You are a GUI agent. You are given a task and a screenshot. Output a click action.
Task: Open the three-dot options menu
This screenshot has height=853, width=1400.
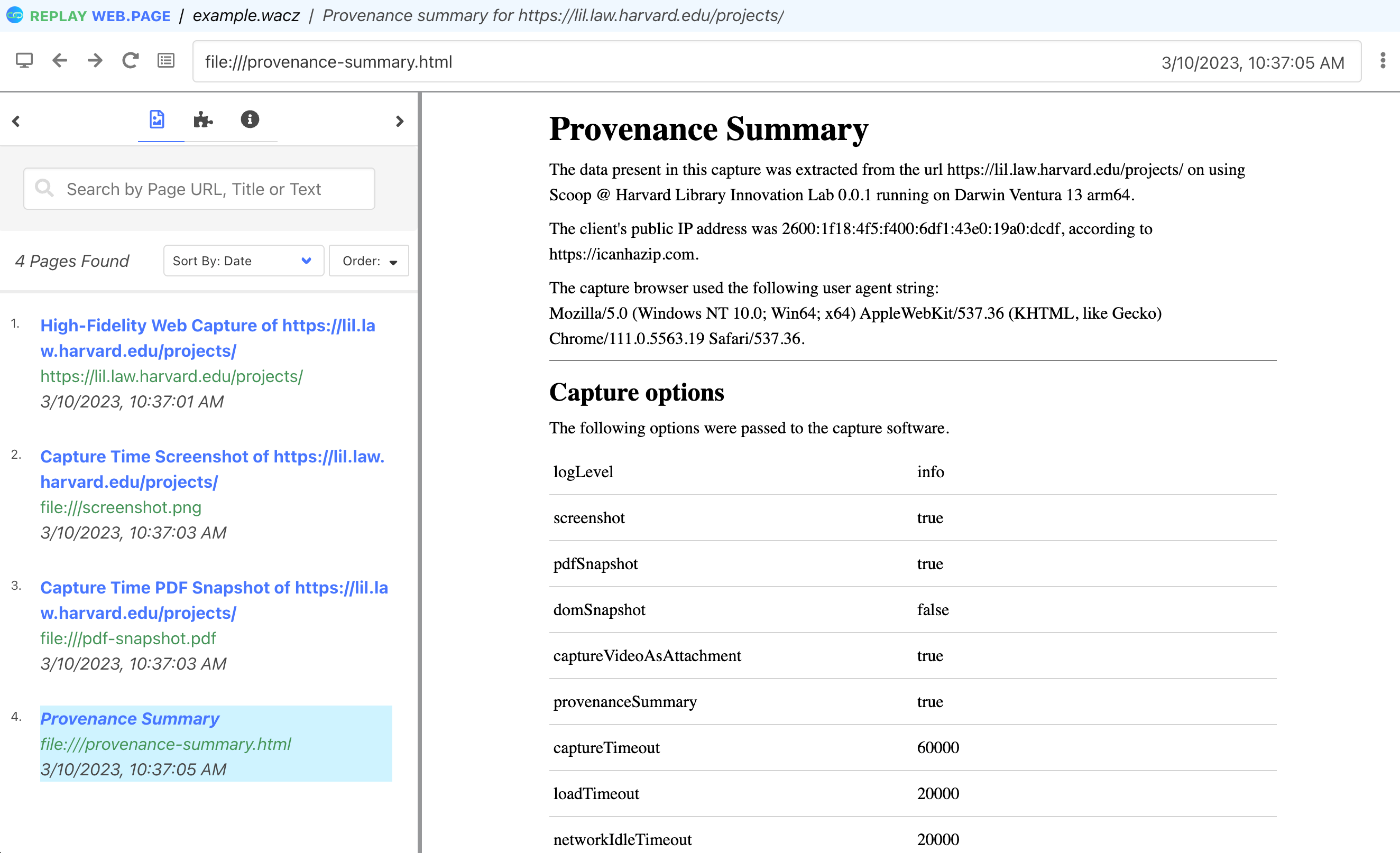[x=1383, y=60]
